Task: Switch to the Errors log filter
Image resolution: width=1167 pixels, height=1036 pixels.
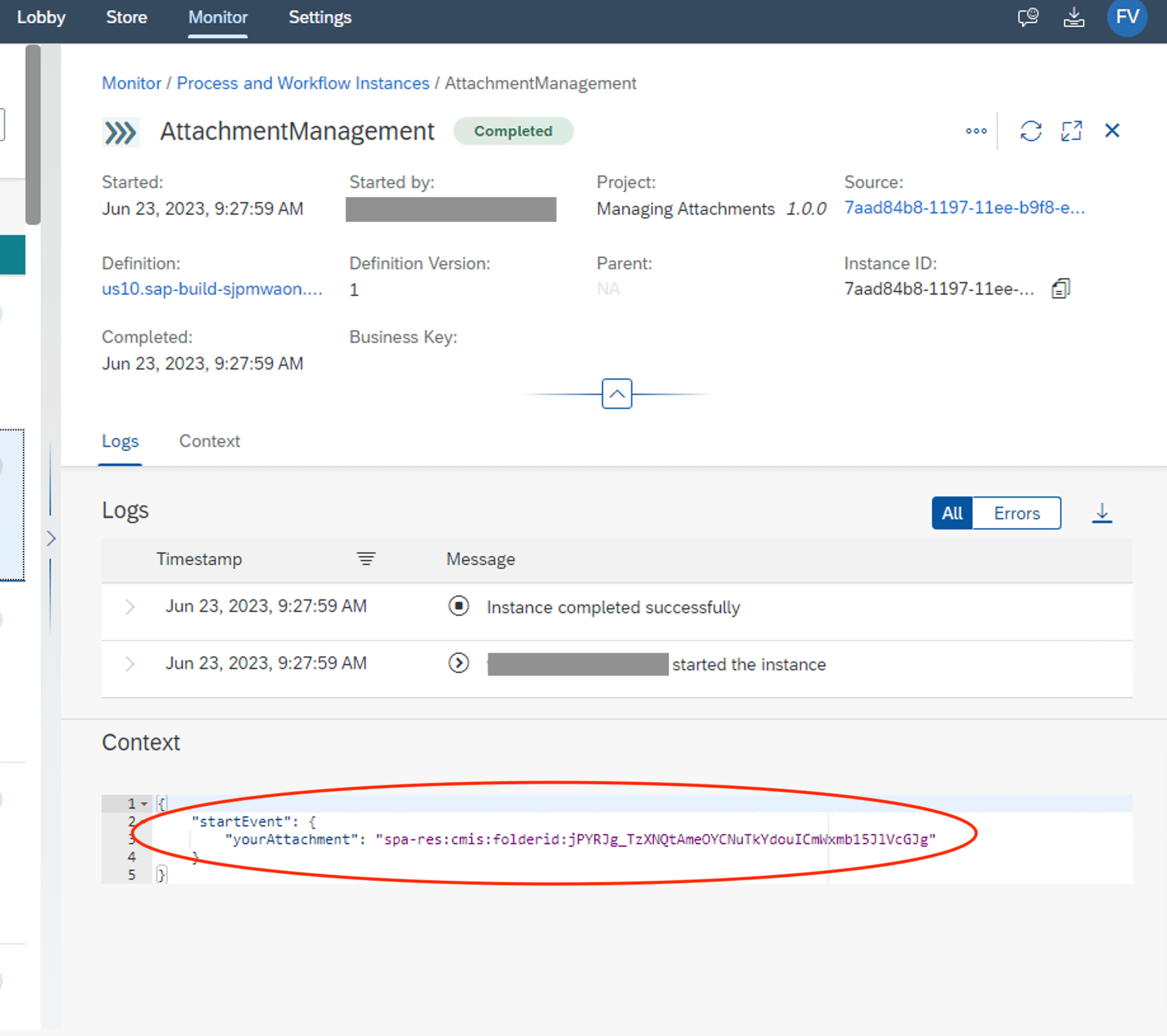Action: [1015, 512]
